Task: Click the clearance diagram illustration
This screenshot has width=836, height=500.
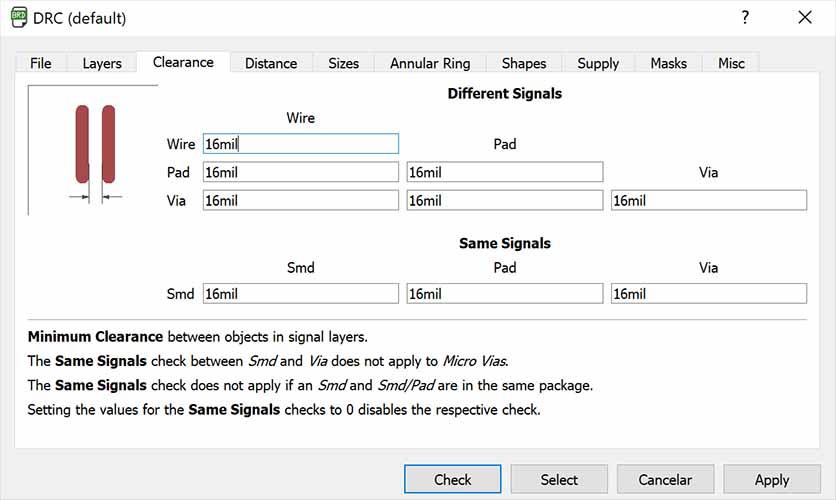Action: coord(95,151)
